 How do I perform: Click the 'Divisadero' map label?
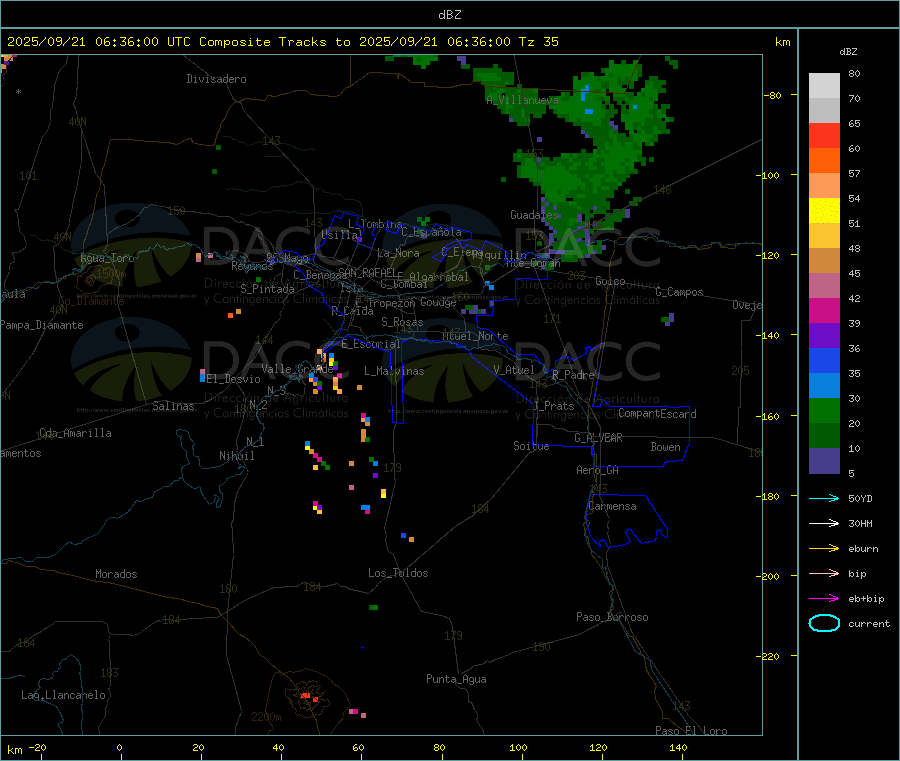coord(216,79)
